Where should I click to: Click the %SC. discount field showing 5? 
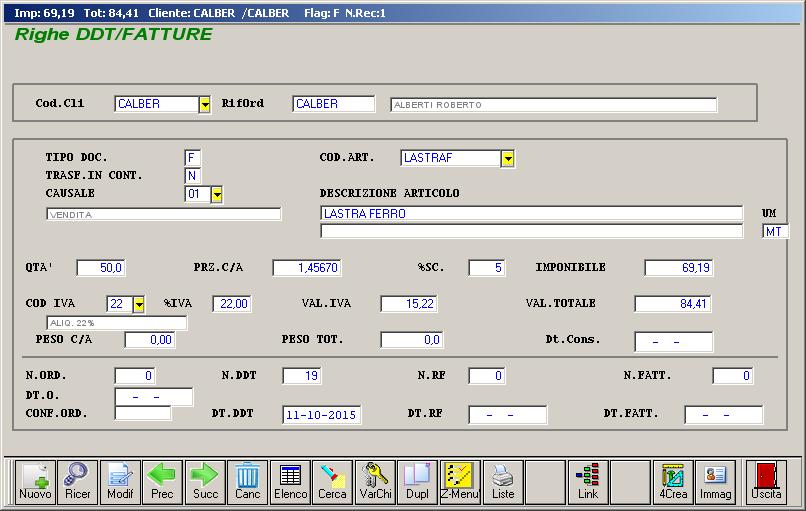click(487, 268)
